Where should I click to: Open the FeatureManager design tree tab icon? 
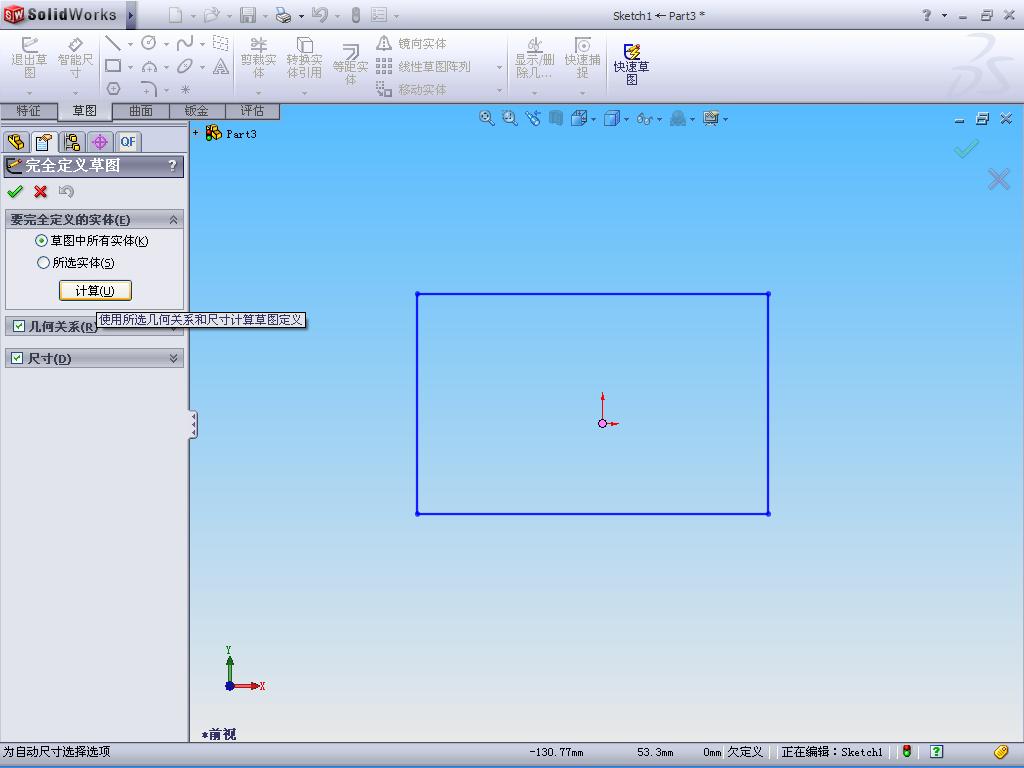point(16,141)
